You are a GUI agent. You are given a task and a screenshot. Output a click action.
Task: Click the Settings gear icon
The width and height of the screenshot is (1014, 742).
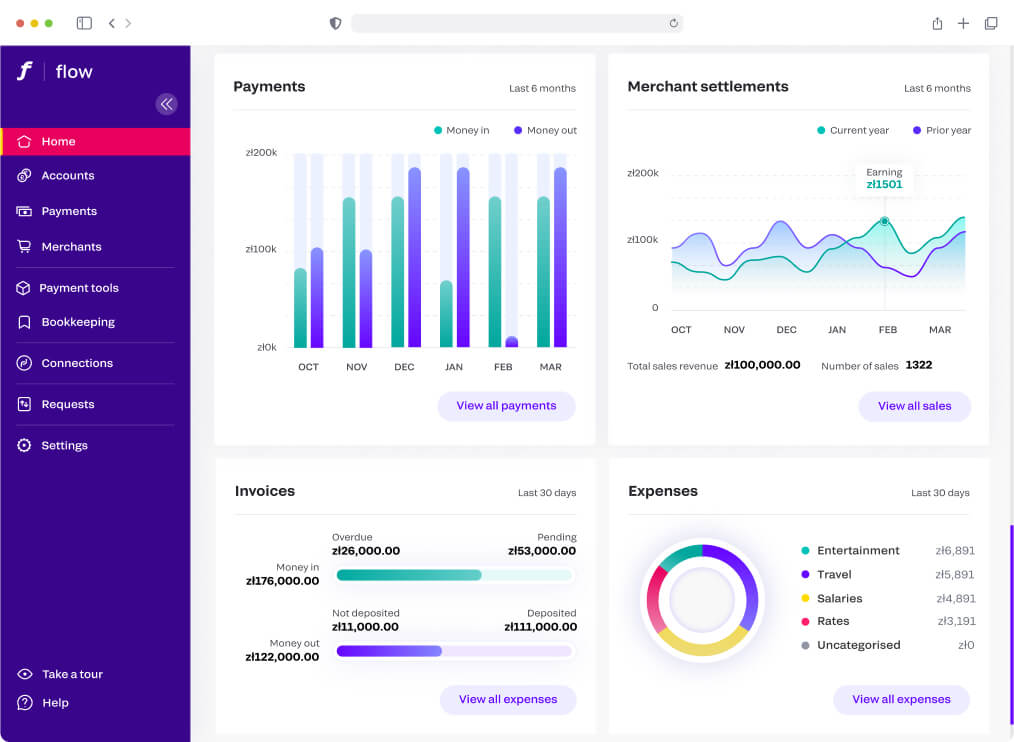(24, 446)
